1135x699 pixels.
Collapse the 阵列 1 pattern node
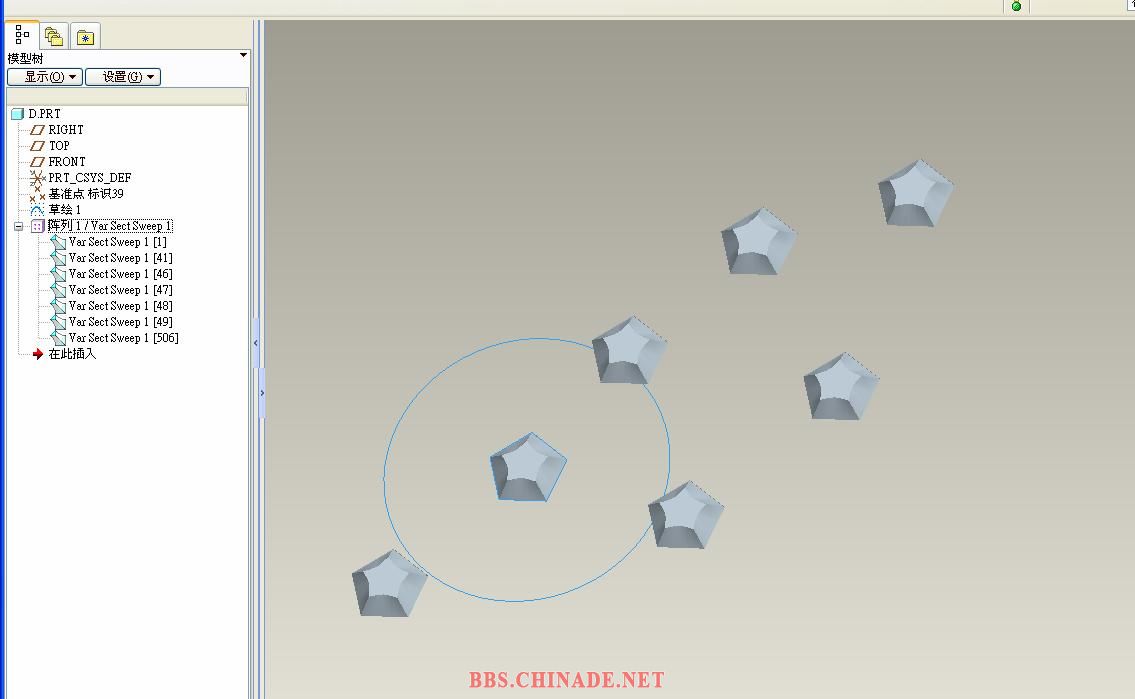point(19,226)
